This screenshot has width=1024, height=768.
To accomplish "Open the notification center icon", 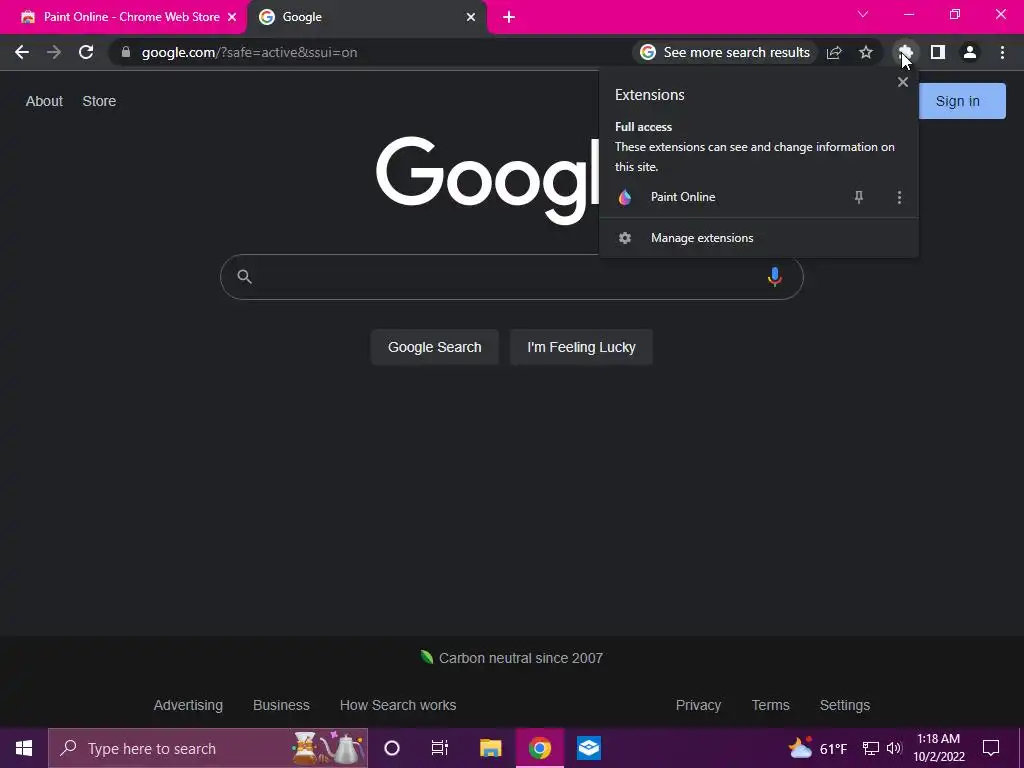I will [991, 748].
